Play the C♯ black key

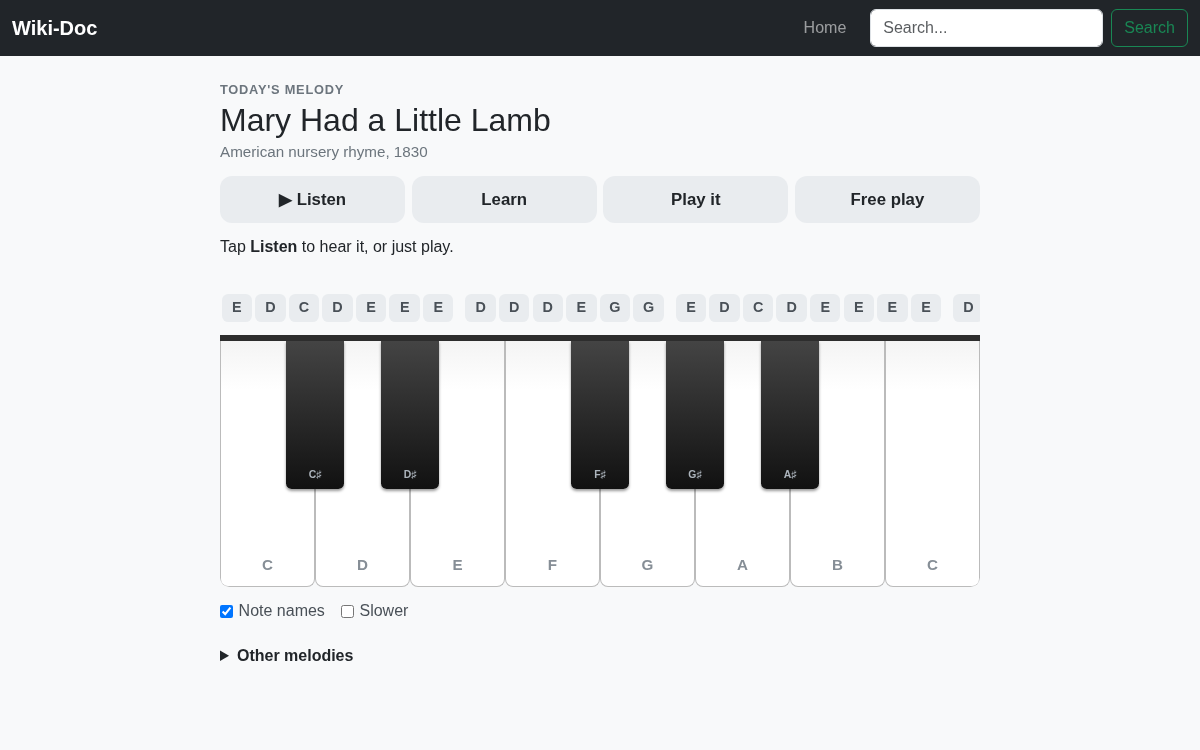coord(315,414)
